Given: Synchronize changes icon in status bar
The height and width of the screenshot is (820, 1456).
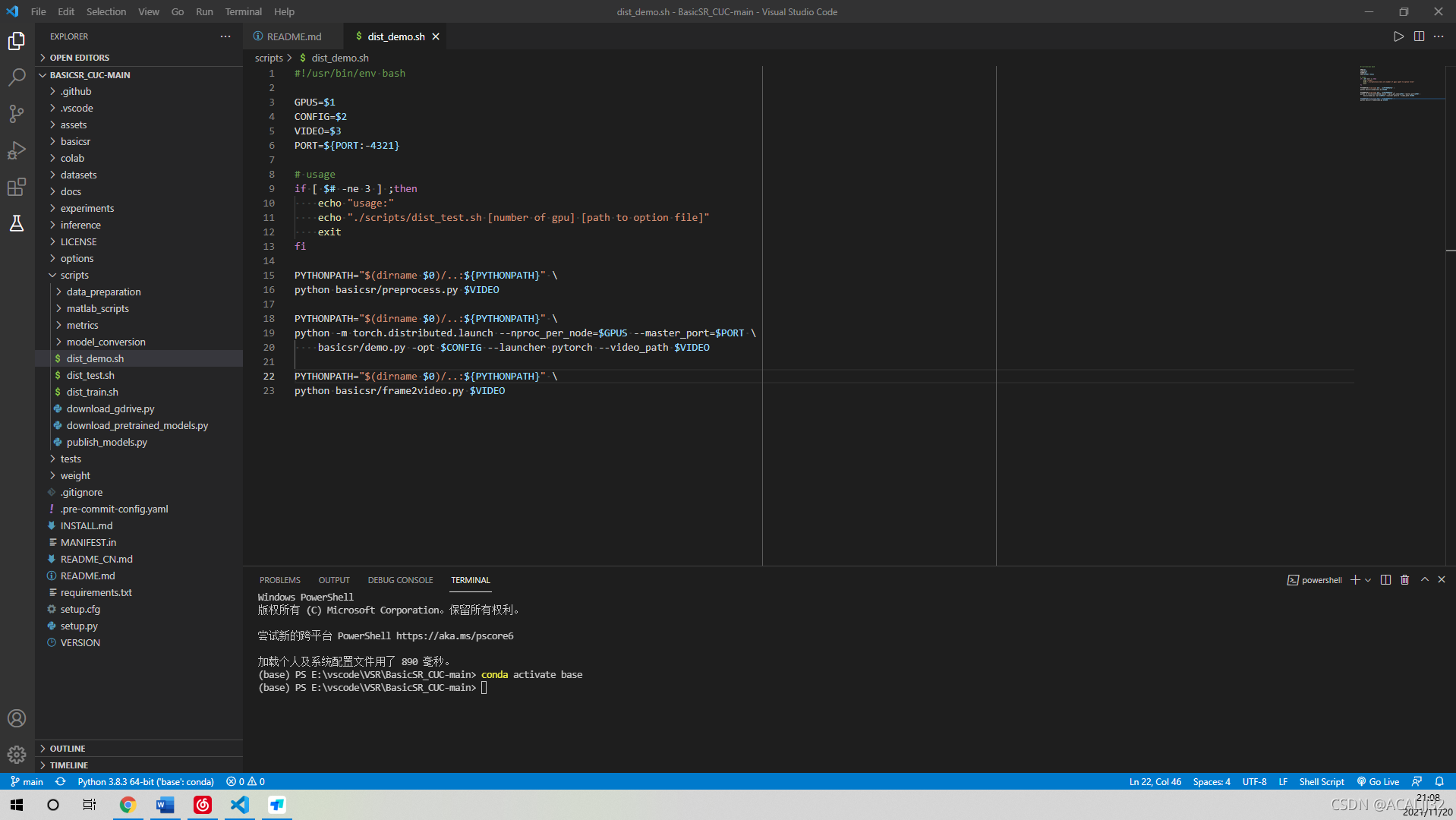Looking at the screenshot, I should [x=60, y=781].
